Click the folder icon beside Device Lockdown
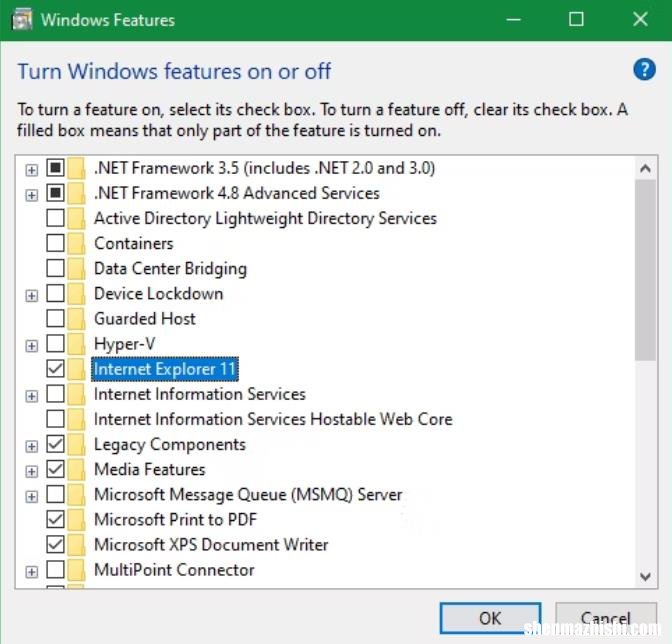Screen dimensions: 672x644 pyautogui.click(x=76, y=294)
